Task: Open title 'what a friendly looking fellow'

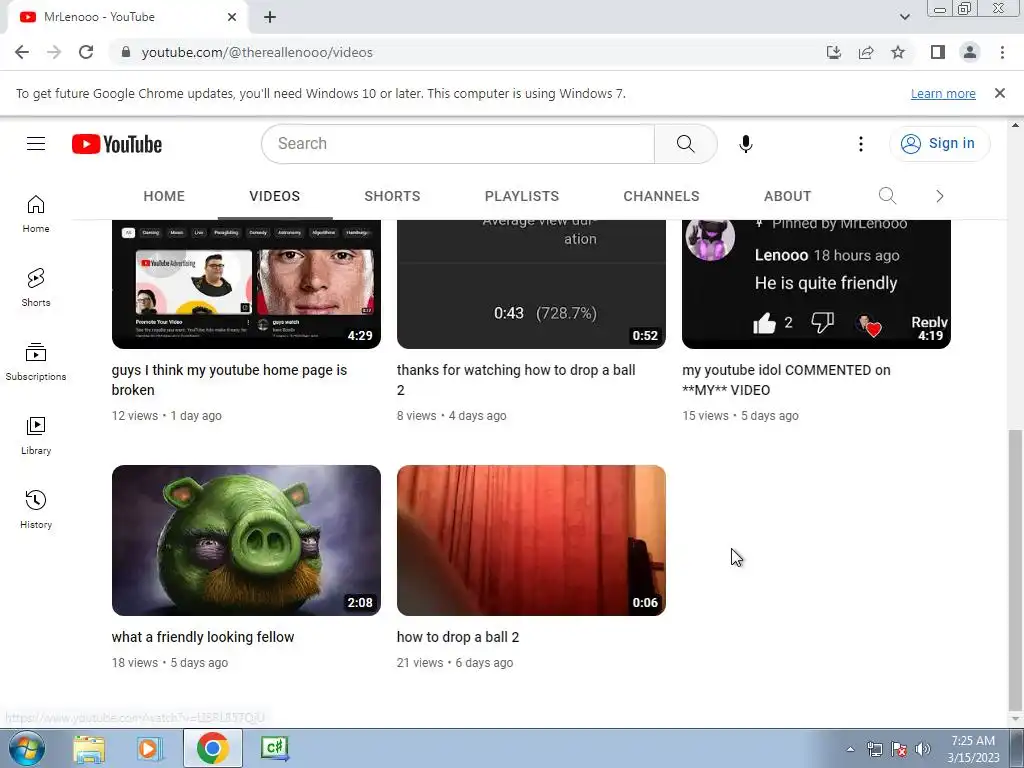Action: click(203, 637)
